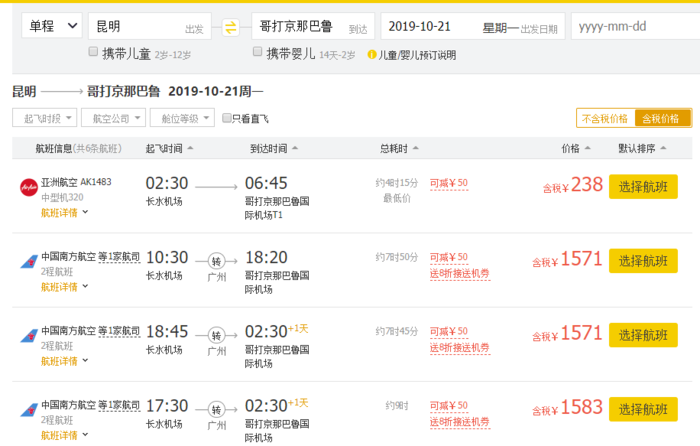
Task: Enable the 携带儿童 checkbox
Action: (93, 54)
